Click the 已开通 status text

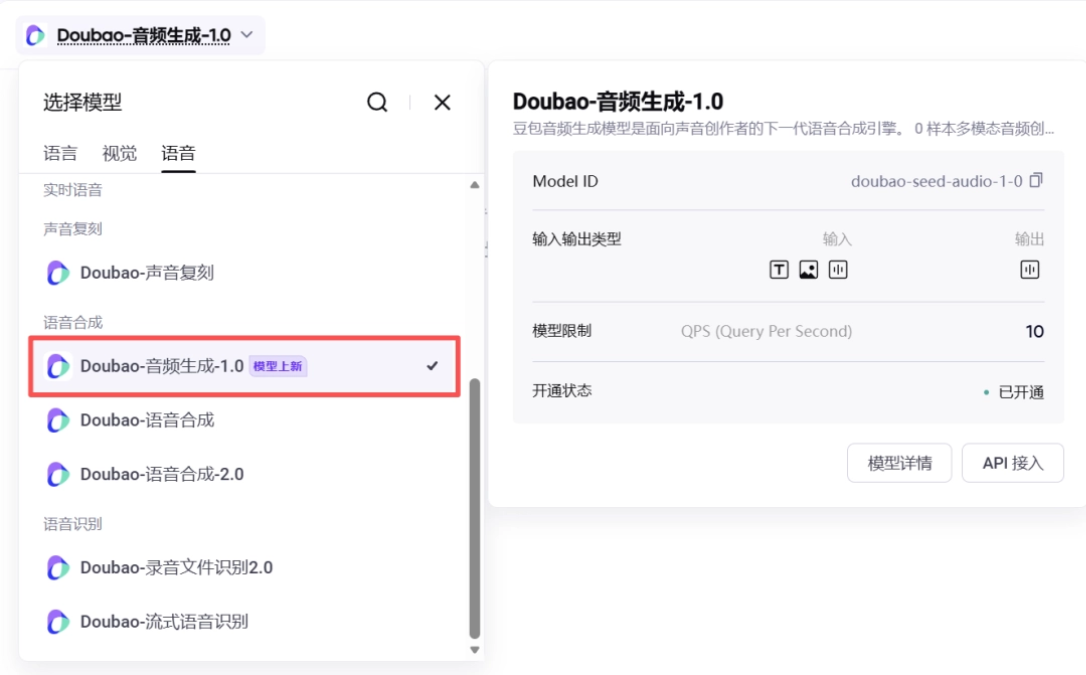1021,393
